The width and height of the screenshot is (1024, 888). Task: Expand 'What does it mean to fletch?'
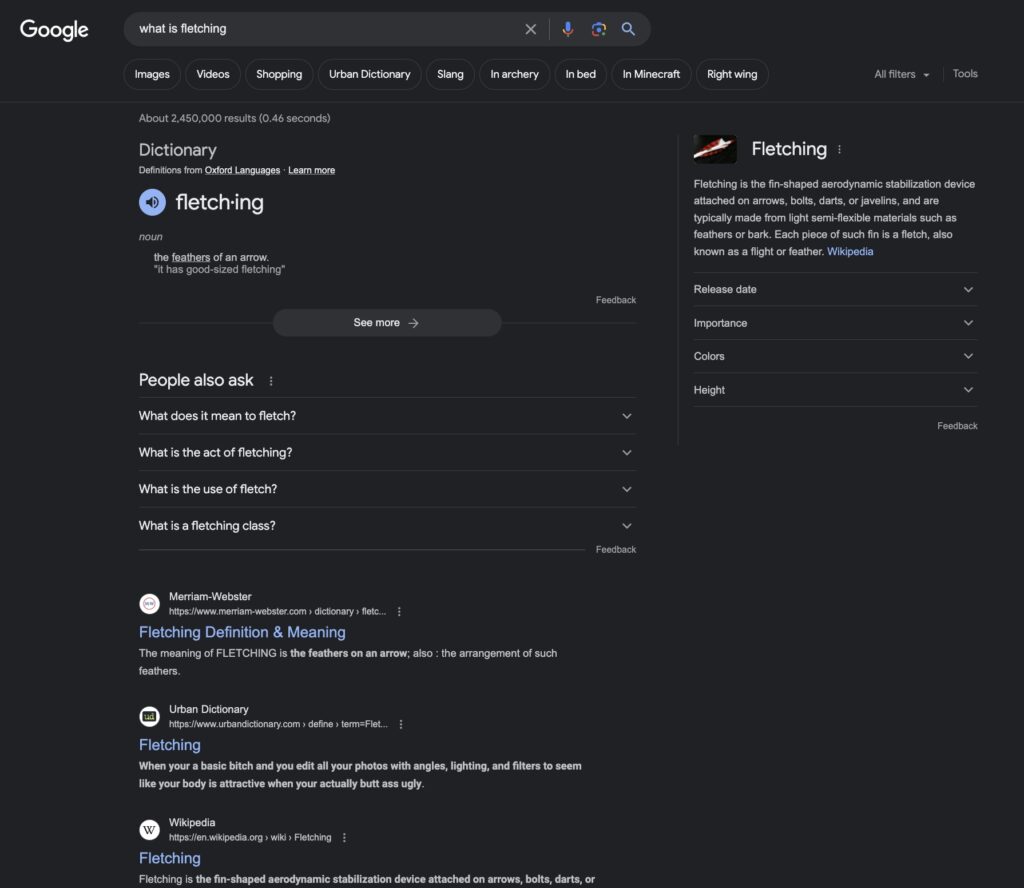pos(387,416)
